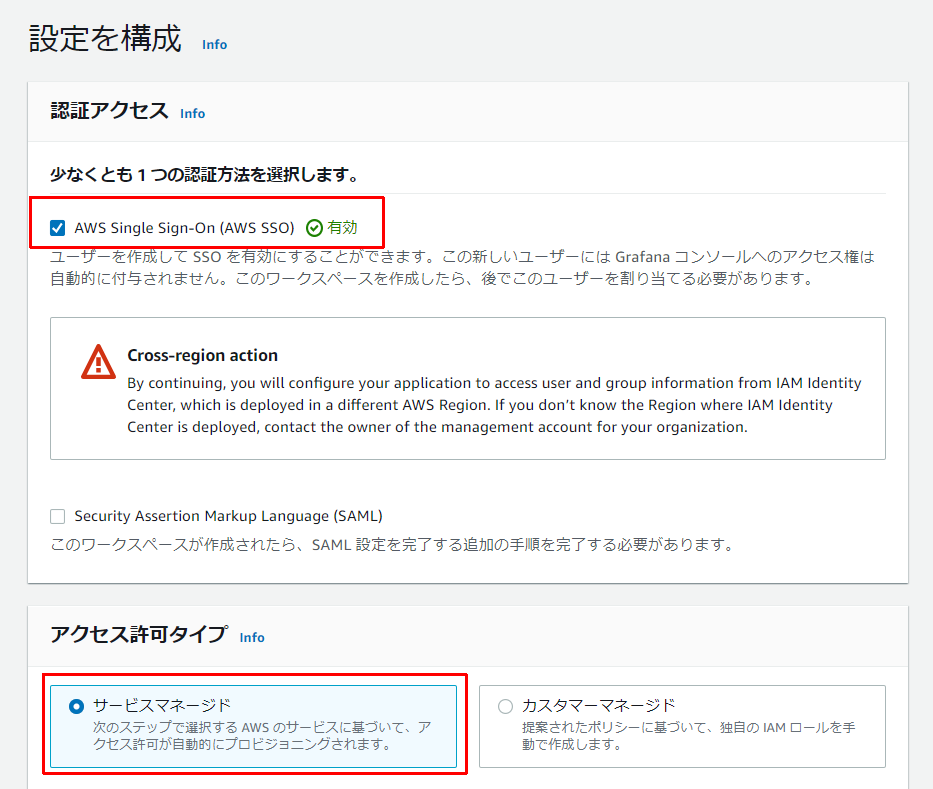Click the 設定を構成 page heading
933x789 pixels.
pyautogui.click(x=105, y=39)
